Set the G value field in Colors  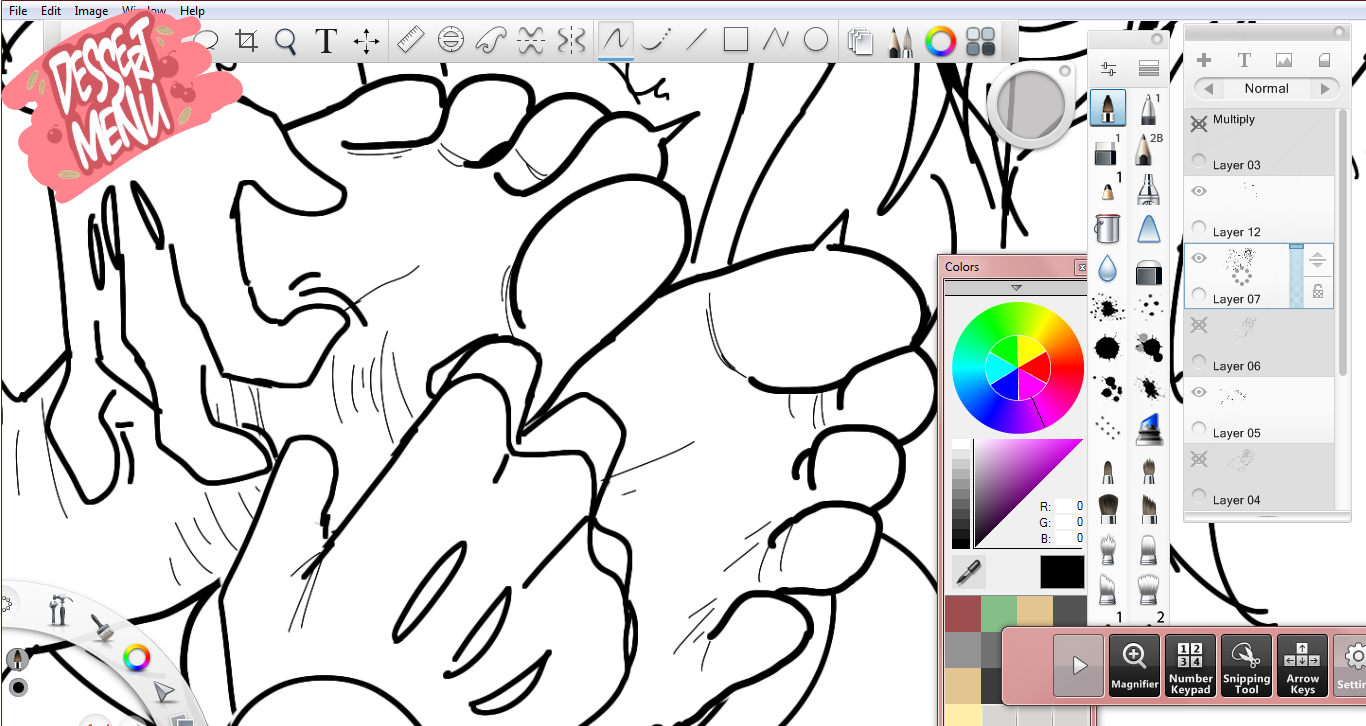(1070, 522)
